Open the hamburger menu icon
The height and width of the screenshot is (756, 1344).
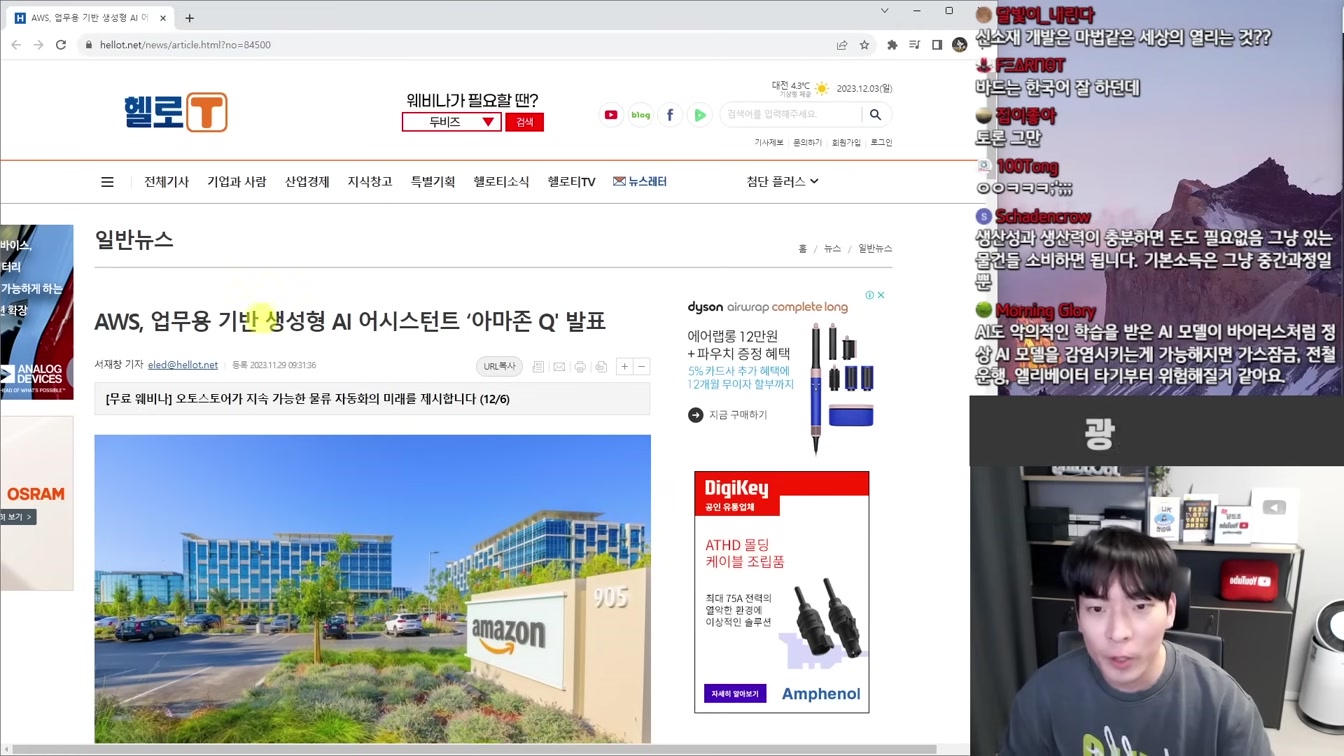click(107, 182)
